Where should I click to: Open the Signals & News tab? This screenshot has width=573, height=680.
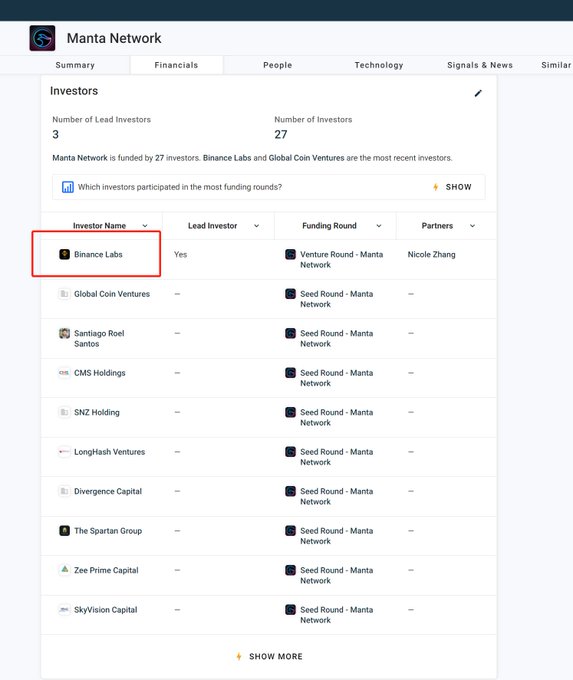tap(480, 65)
